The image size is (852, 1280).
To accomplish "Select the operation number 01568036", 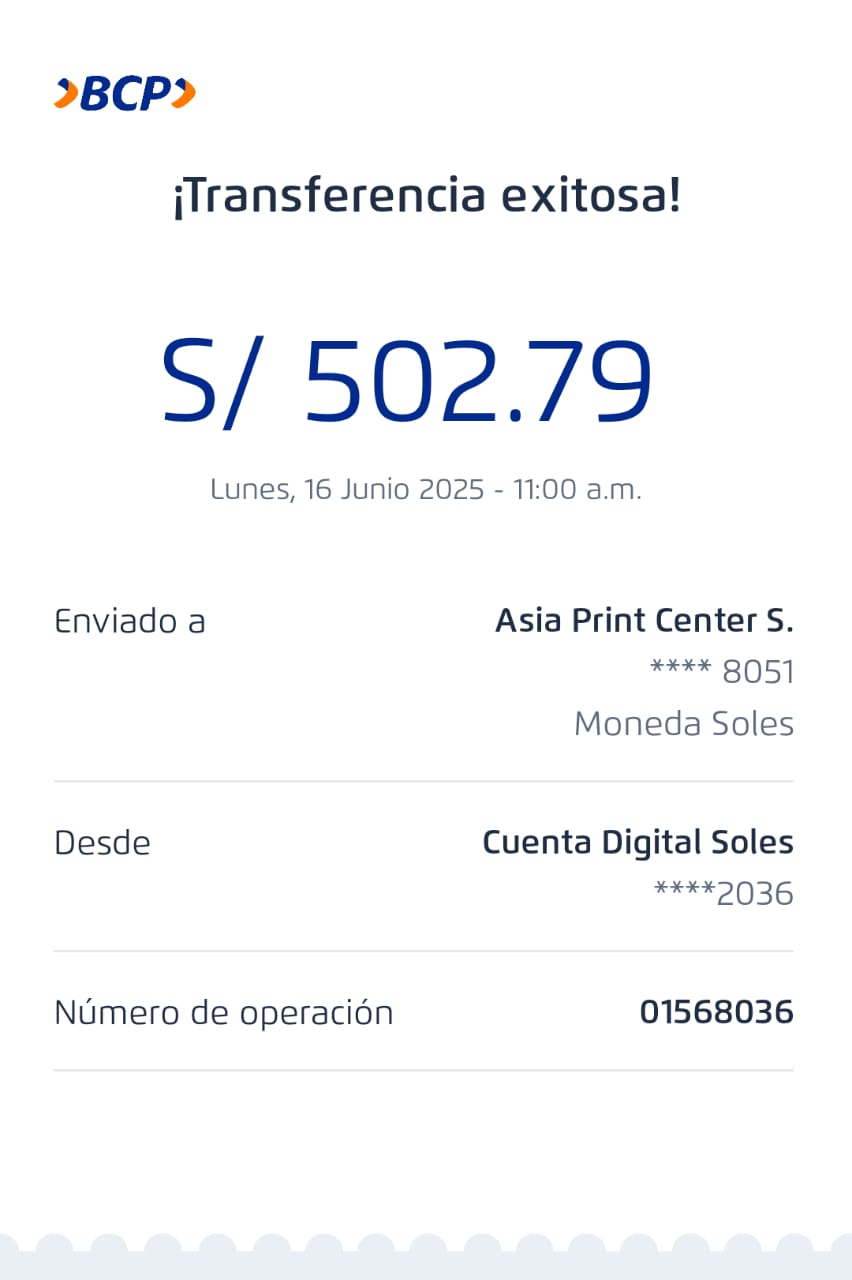I will coord(716,1013).
